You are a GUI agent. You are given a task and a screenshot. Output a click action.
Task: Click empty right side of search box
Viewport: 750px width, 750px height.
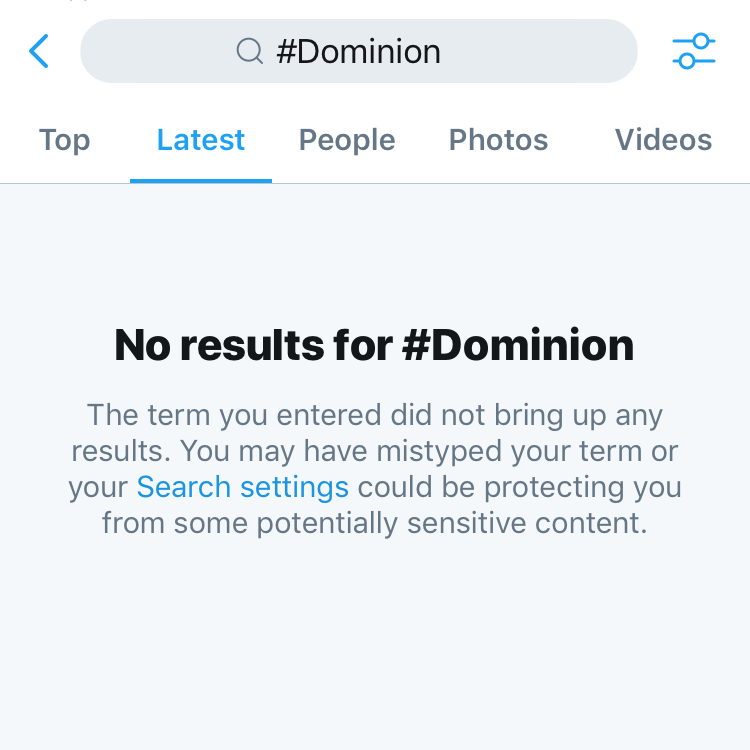pyautogui.click(x=560, y=51)
